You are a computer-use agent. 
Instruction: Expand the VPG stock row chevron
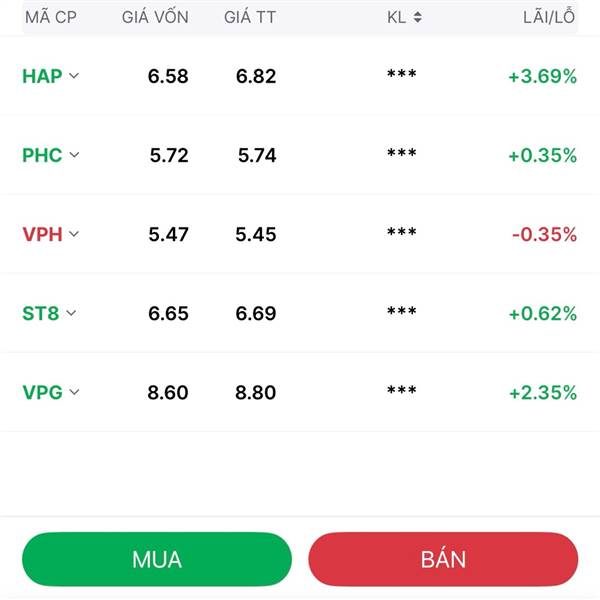point(74,392)
